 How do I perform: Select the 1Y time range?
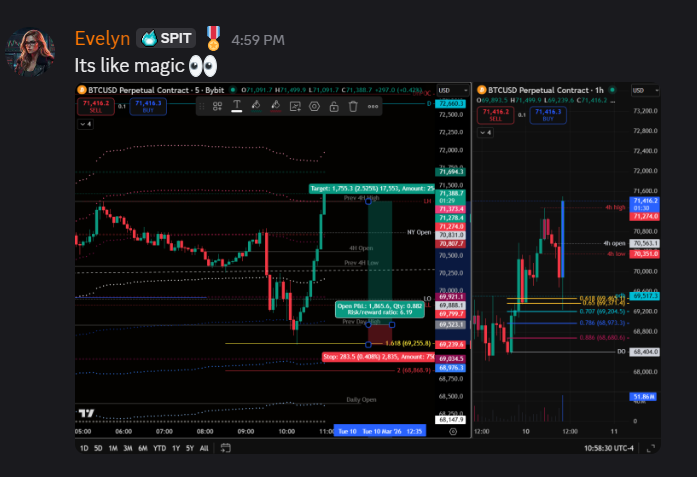pyautogui.click(x=176, y=448)
